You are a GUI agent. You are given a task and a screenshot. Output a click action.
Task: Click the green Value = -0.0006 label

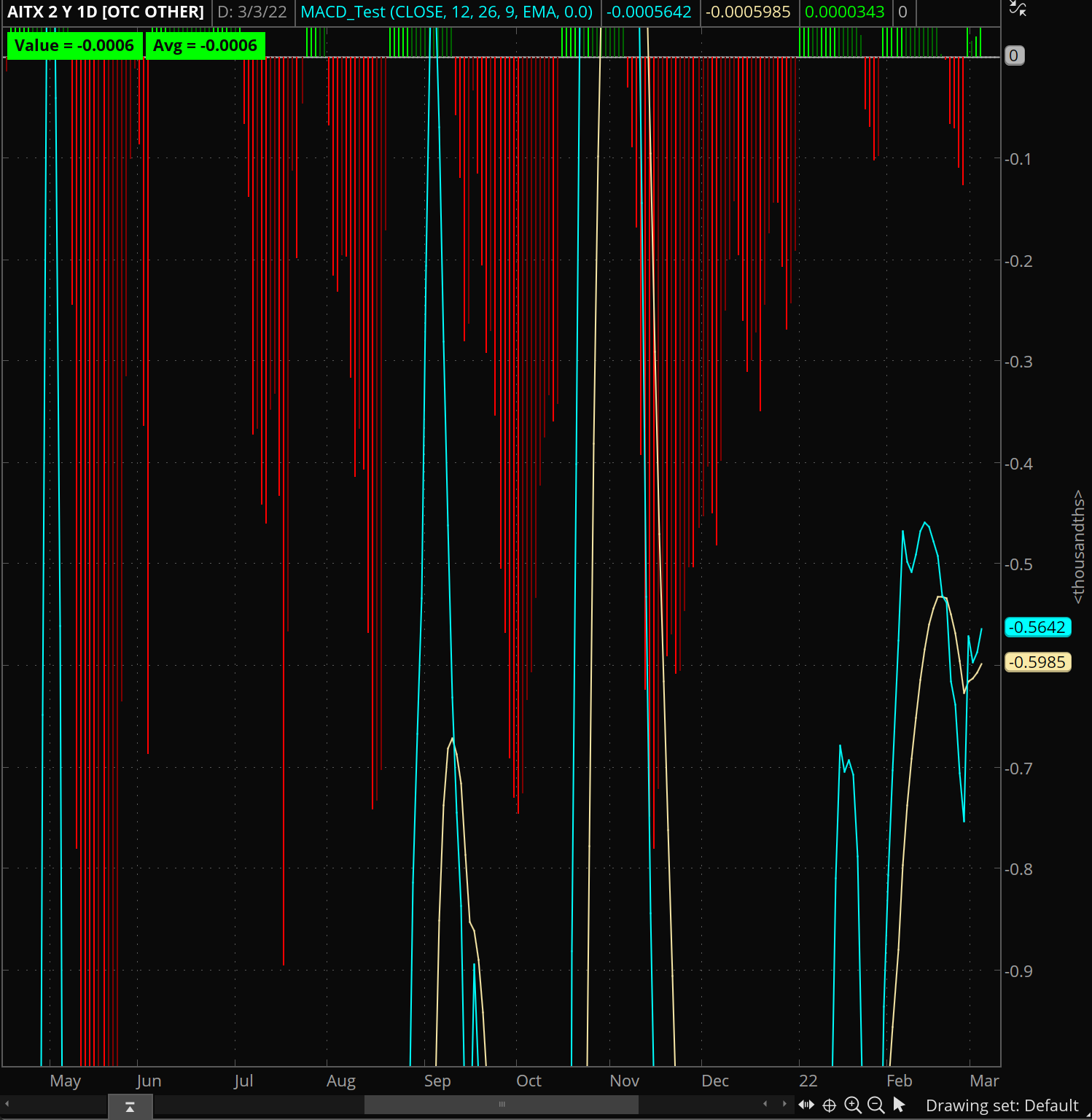click(x=74, y=45)
